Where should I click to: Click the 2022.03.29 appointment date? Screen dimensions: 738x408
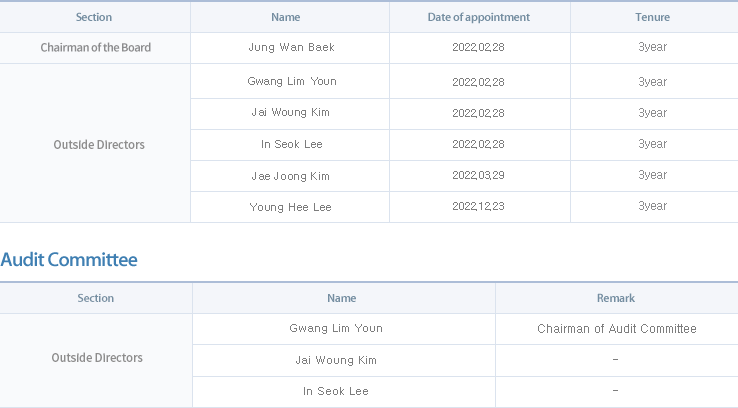478,176
